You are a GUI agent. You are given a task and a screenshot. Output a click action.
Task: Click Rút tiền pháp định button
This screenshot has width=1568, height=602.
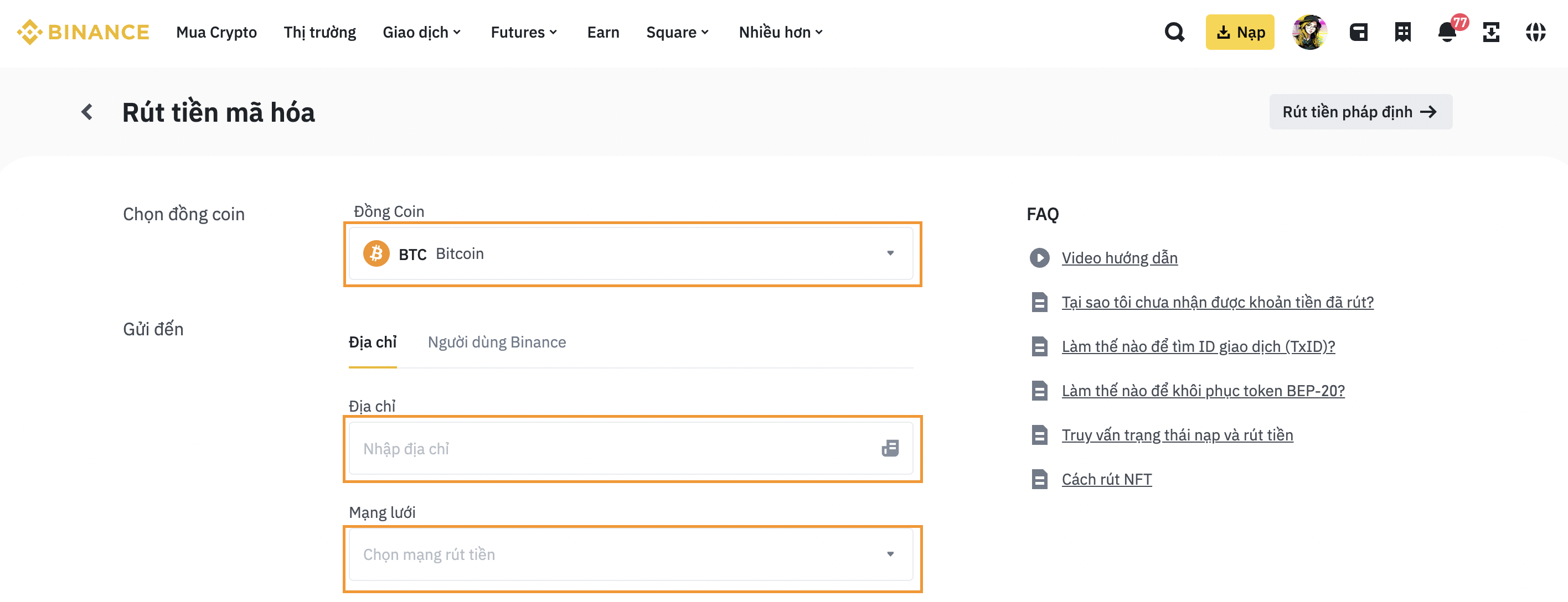pyautogui.click(x=1360, y=112)
